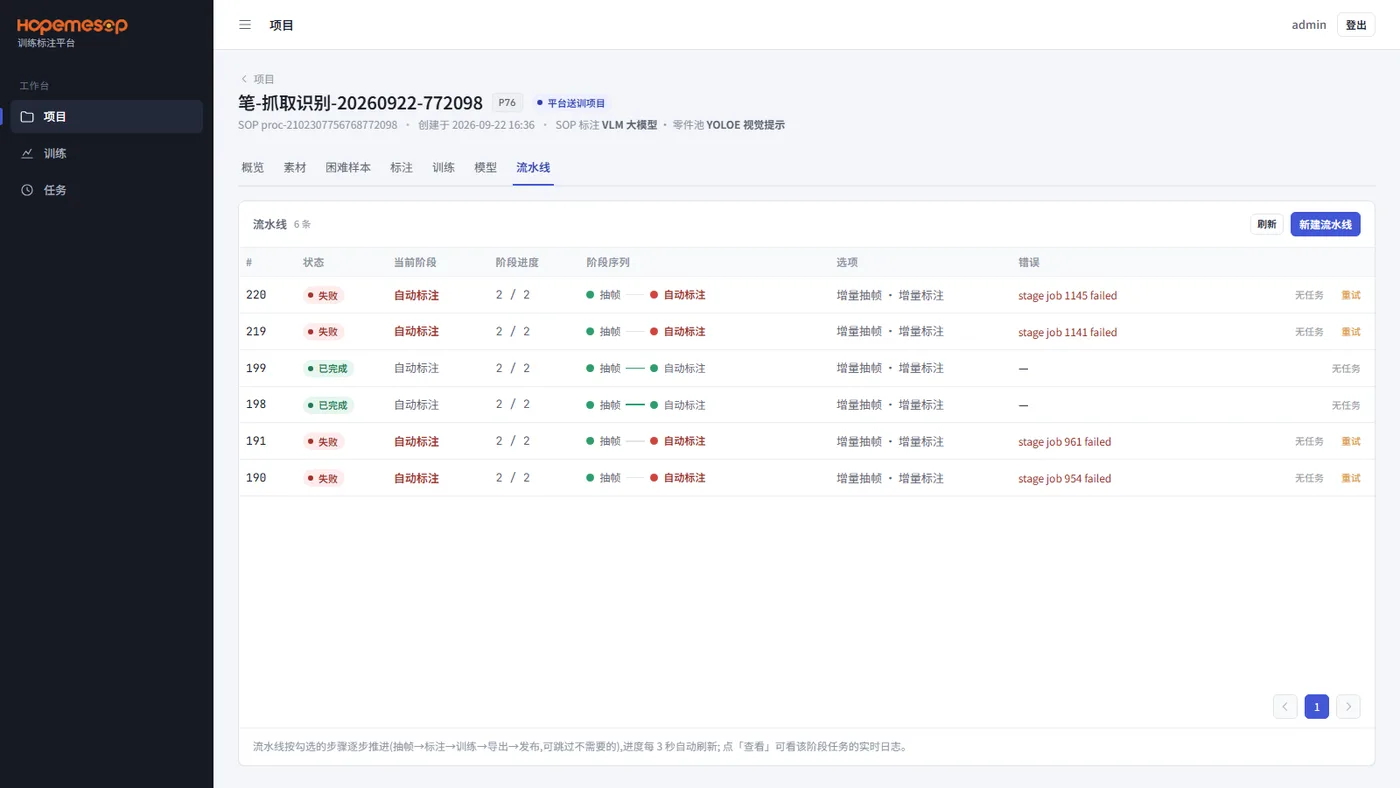Open the 模型 tab
Viewport: 1400px width, 788px height.
coord(485,168)
